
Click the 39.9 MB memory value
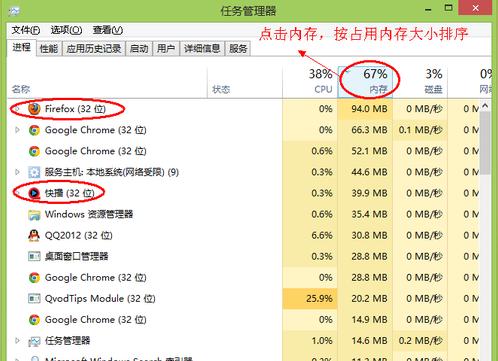(x=369, y=193)
